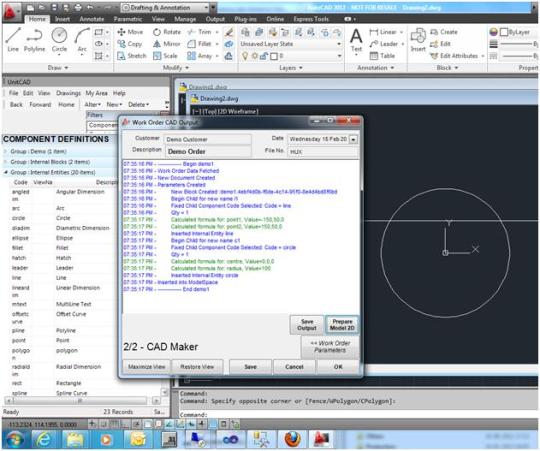Click the ByLayer color swatch
The width and height of the screenshot is (540, 451).
[504, 32]
